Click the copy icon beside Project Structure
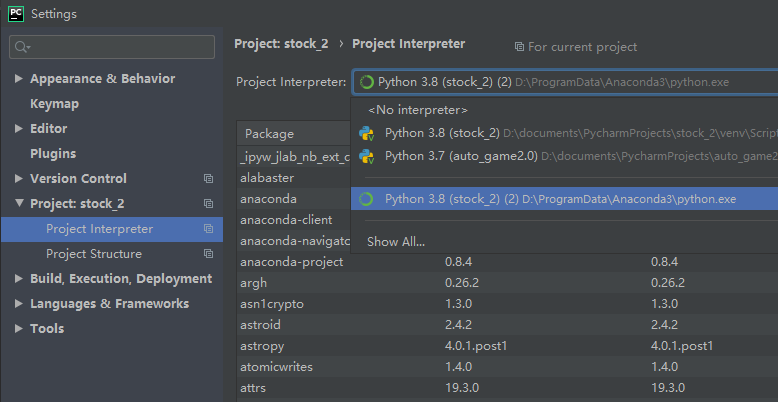This screenshot has width=778, height=402. click(208, 254)
